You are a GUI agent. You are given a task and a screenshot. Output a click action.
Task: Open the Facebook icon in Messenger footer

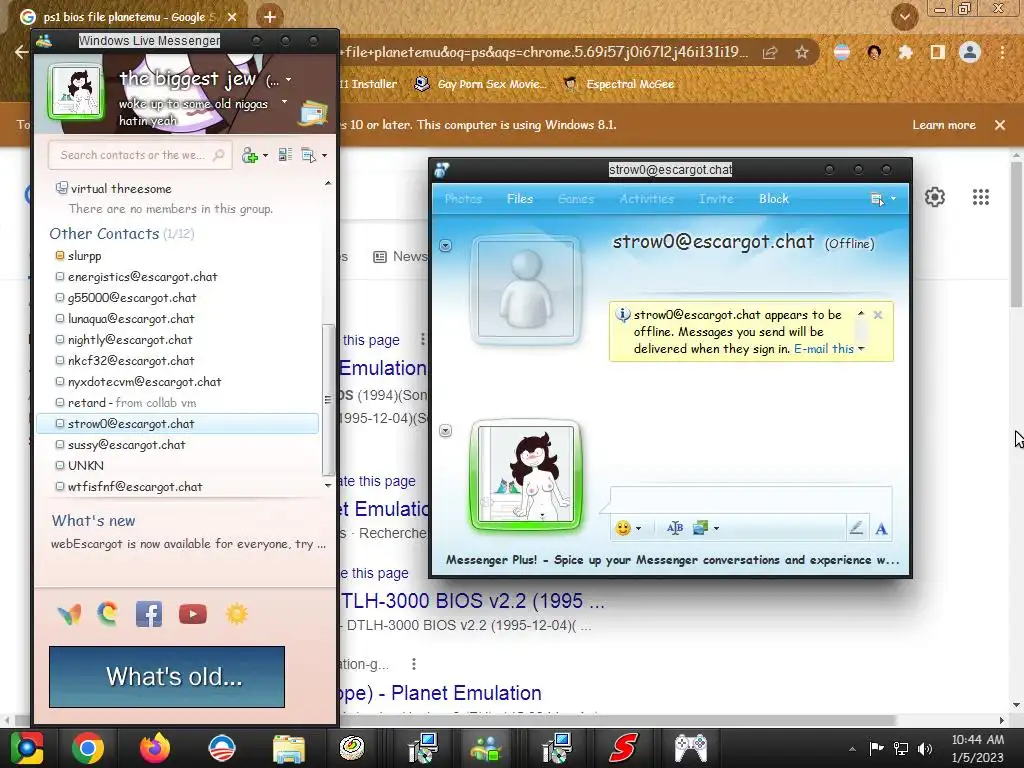coord(149,615)
